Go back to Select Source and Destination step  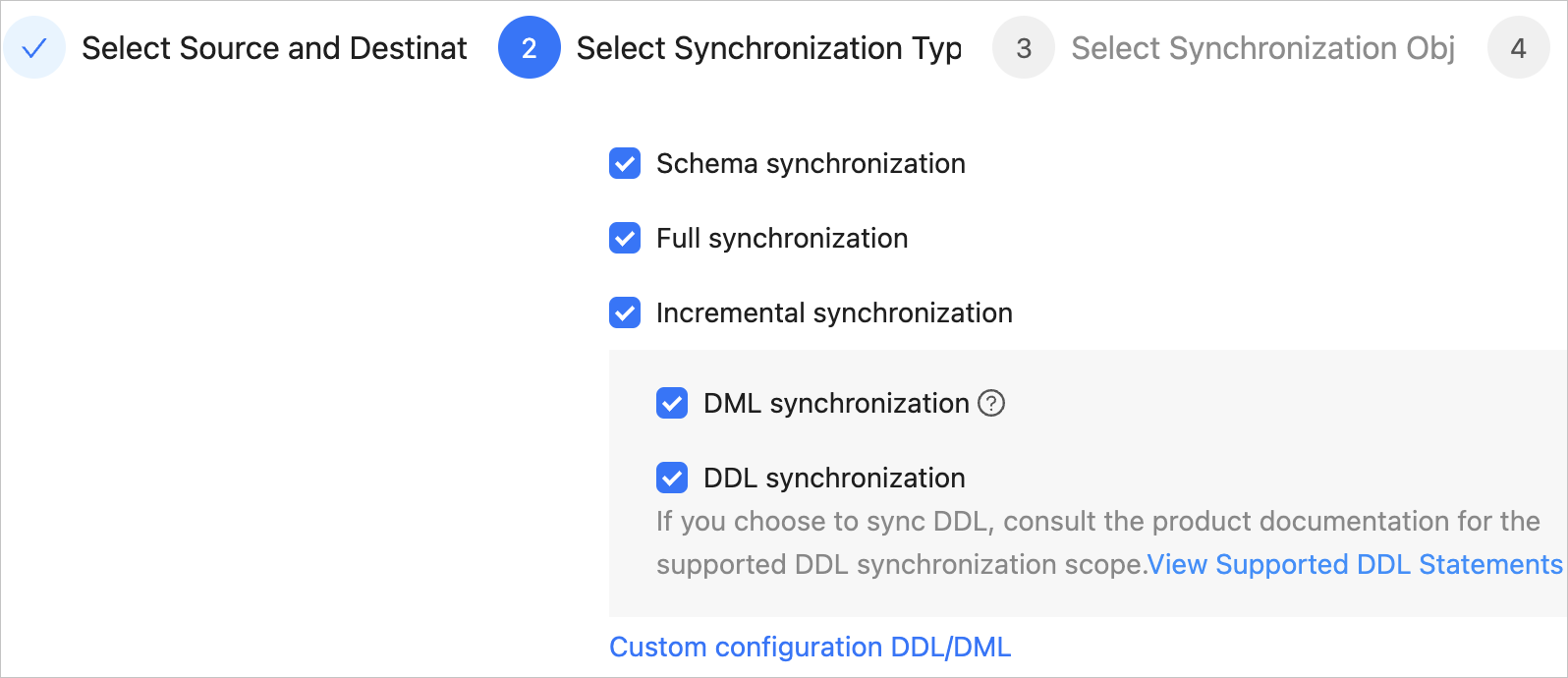point(274,48)
